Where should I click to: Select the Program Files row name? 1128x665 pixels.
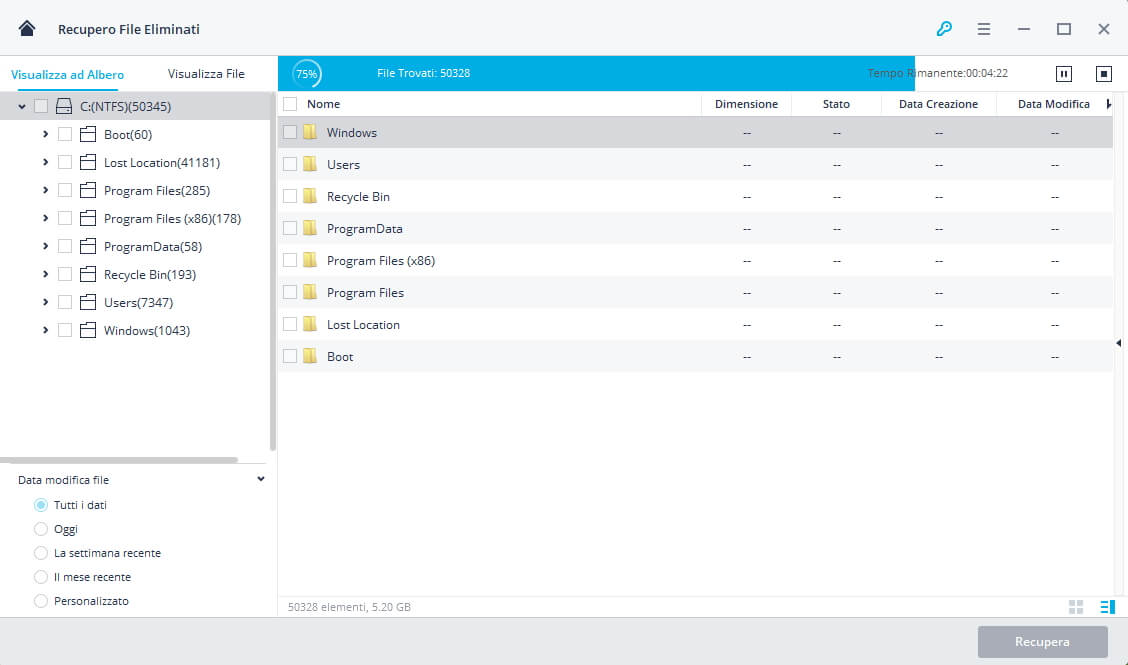click(x=365, y=293)
